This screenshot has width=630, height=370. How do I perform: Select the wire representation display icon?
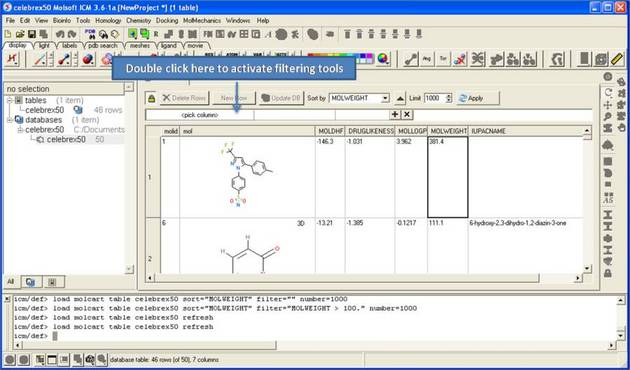(40, 59)
